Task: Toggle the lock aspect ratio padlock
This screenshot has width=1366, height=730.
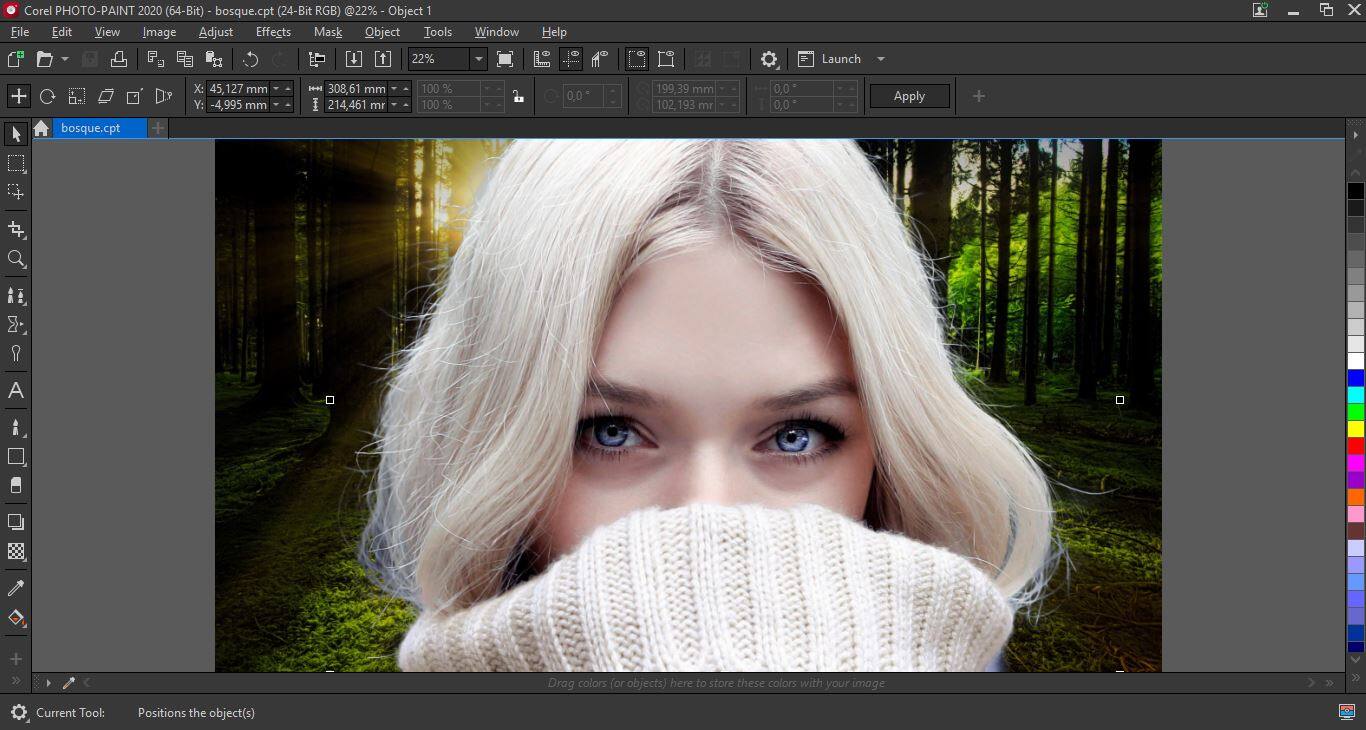Action: point(517,97)
